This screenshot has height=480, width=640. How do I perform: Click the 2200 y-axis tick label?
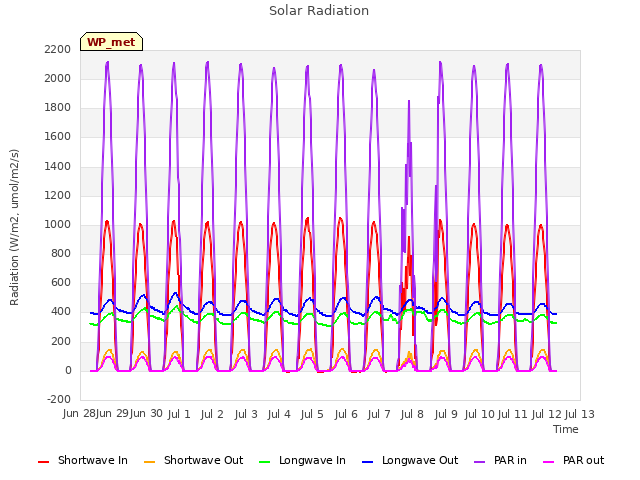(58, 49)
